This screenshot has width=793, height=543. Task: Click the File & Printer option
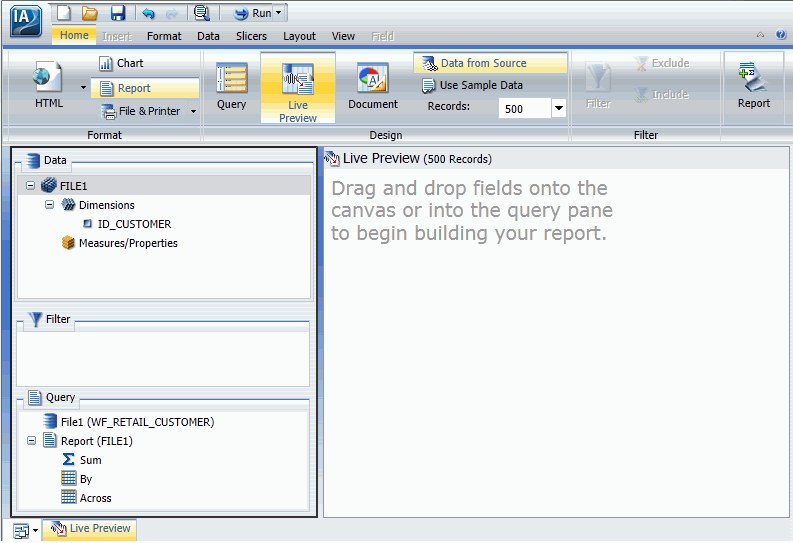tap(141, 111)
